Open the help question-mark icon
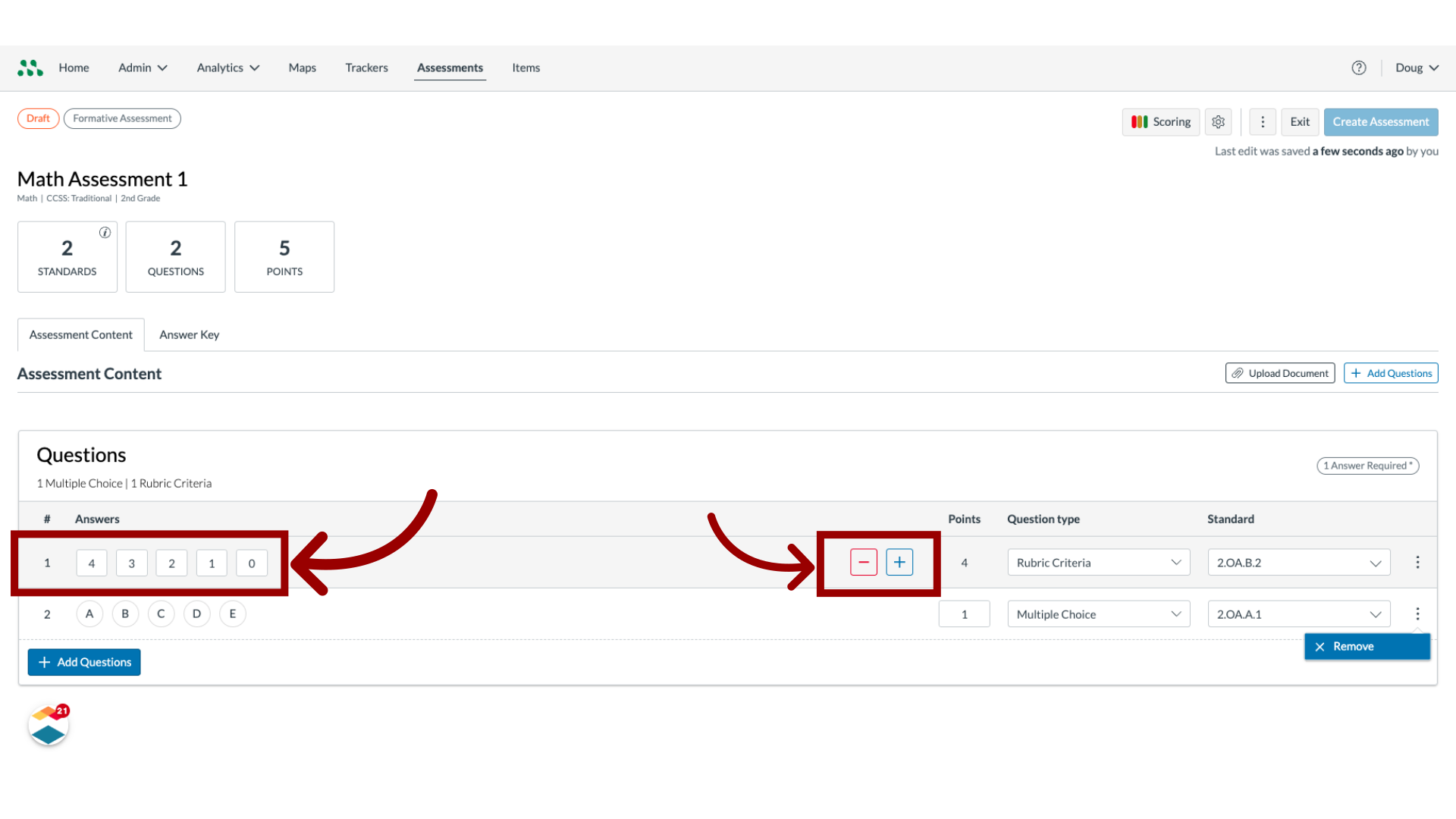 (1359, 68)
